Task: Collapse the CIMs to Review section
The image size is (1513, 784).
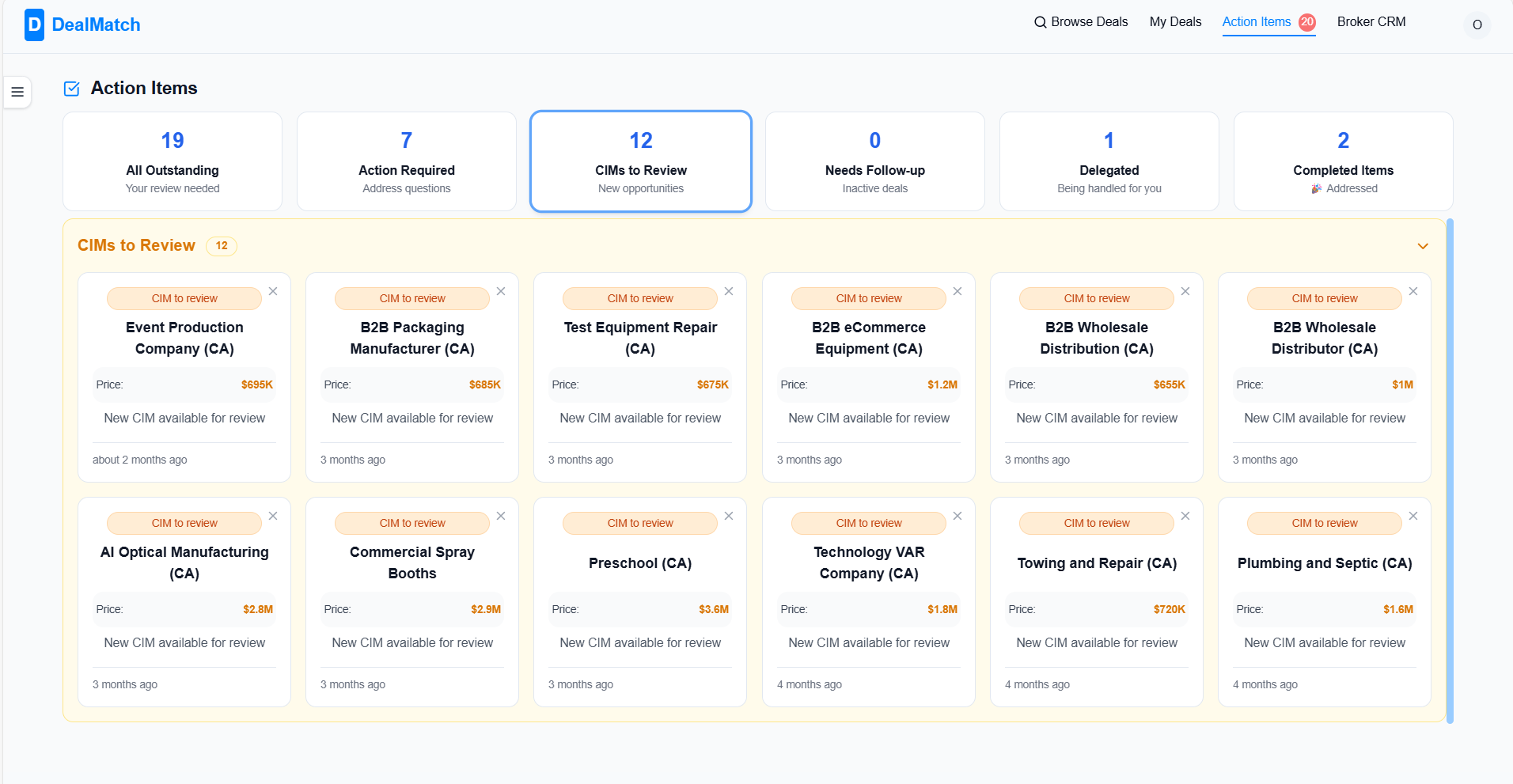Action: coord(1423,246)
